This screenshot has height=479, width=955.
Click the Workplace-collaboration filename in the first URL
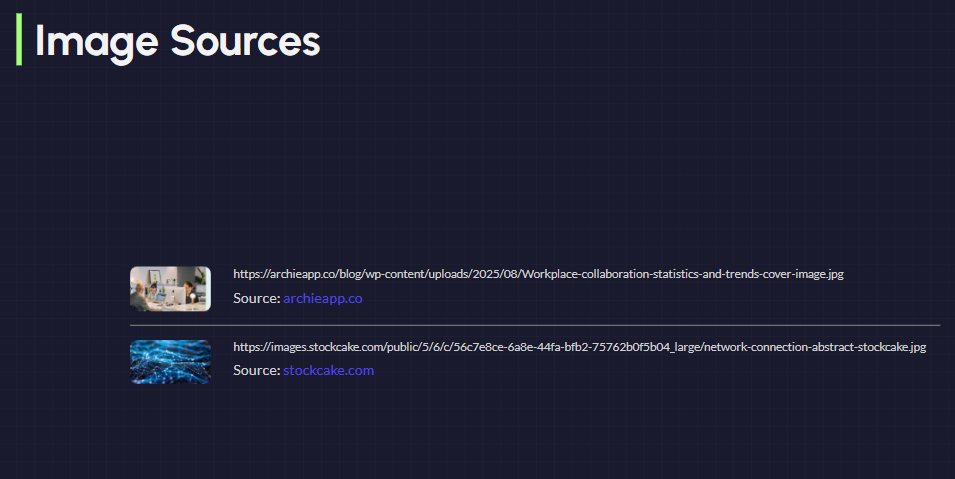click(x=682, y=274)
